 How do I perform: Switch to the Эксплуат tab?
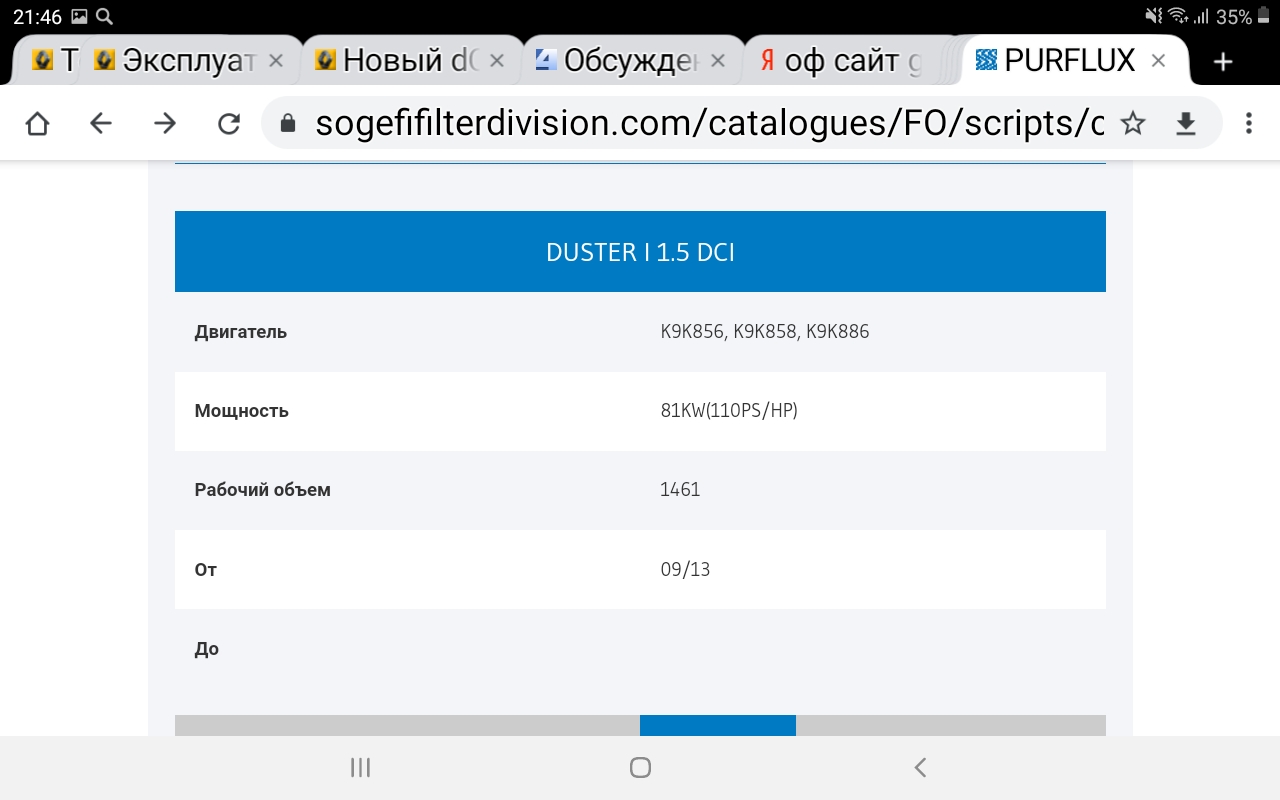coord(189,61)
